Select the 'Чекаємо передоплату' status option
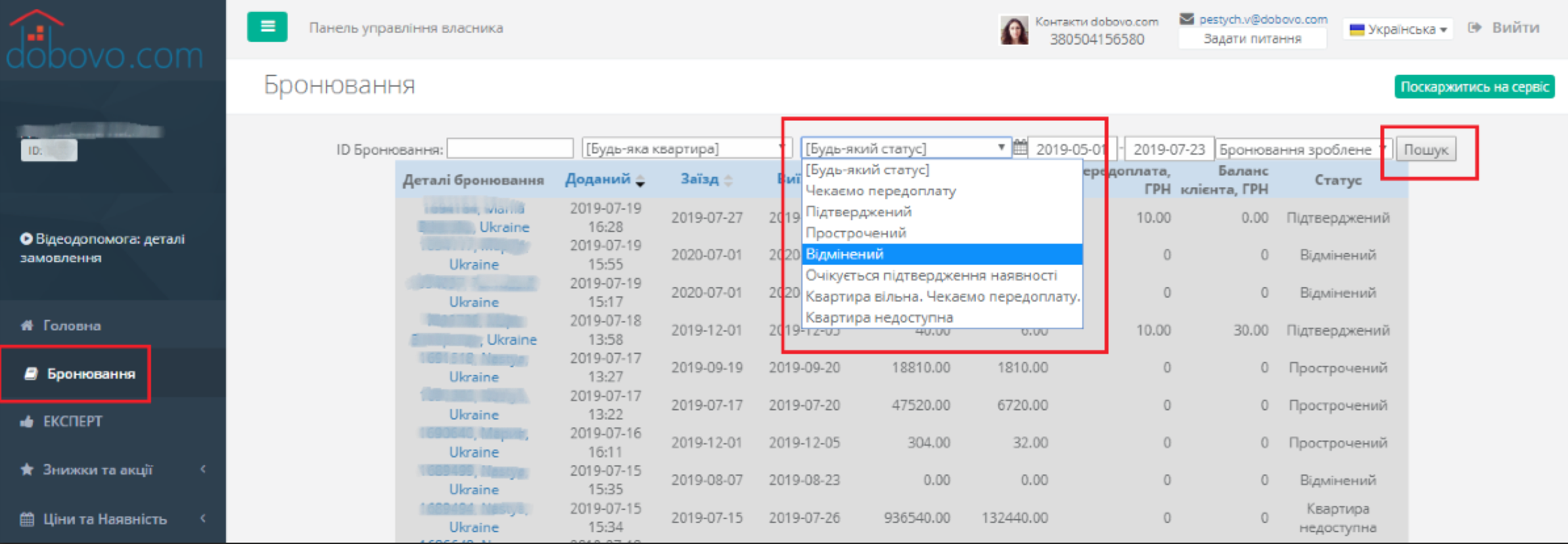Screen dimensions: 1568x544 [x=942, y=191]
